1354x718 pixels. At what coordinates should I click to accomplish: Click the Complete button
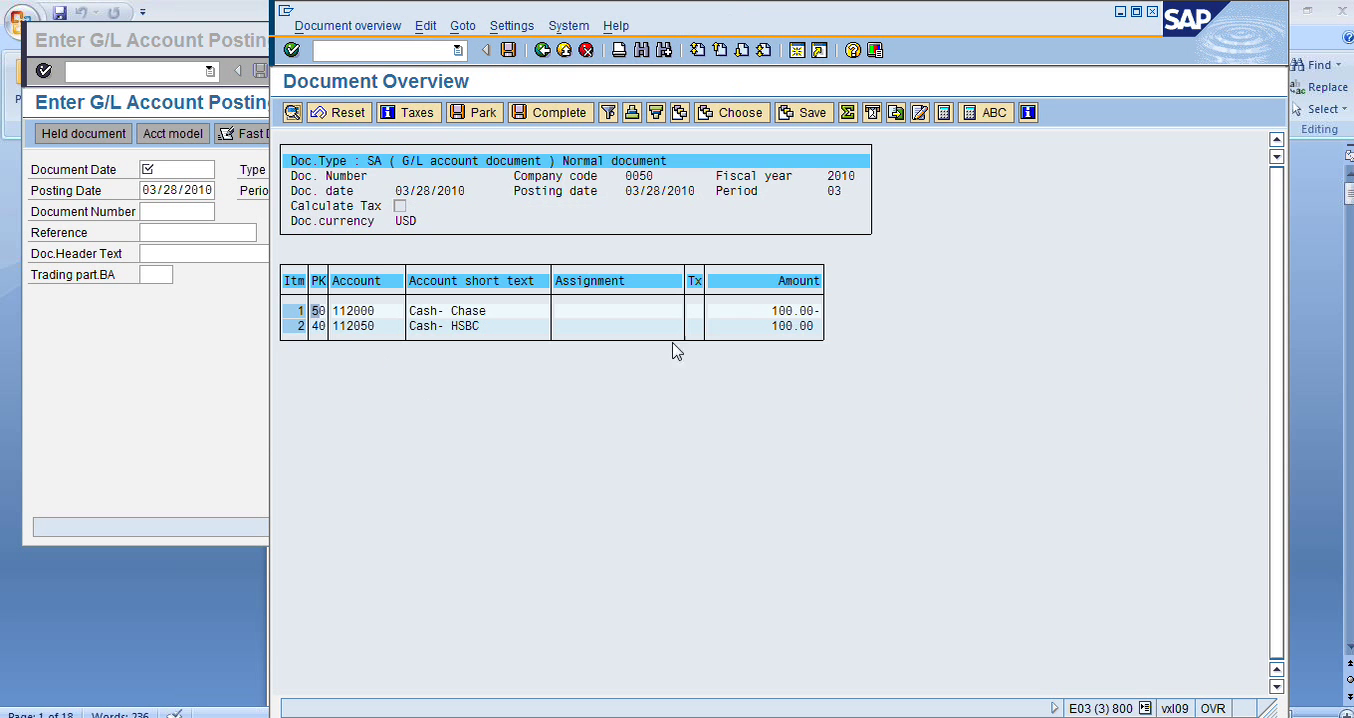coord(550,113)
